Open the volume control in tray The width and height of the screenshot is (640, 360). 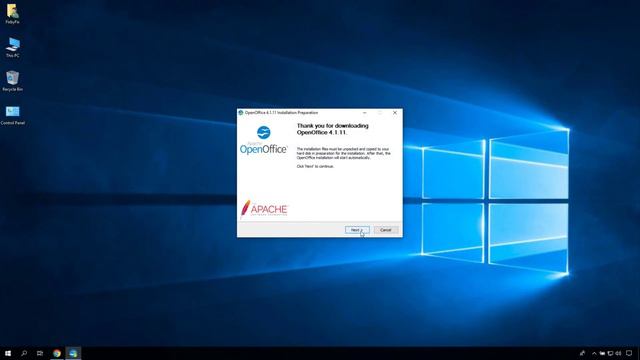coord(618,353)
